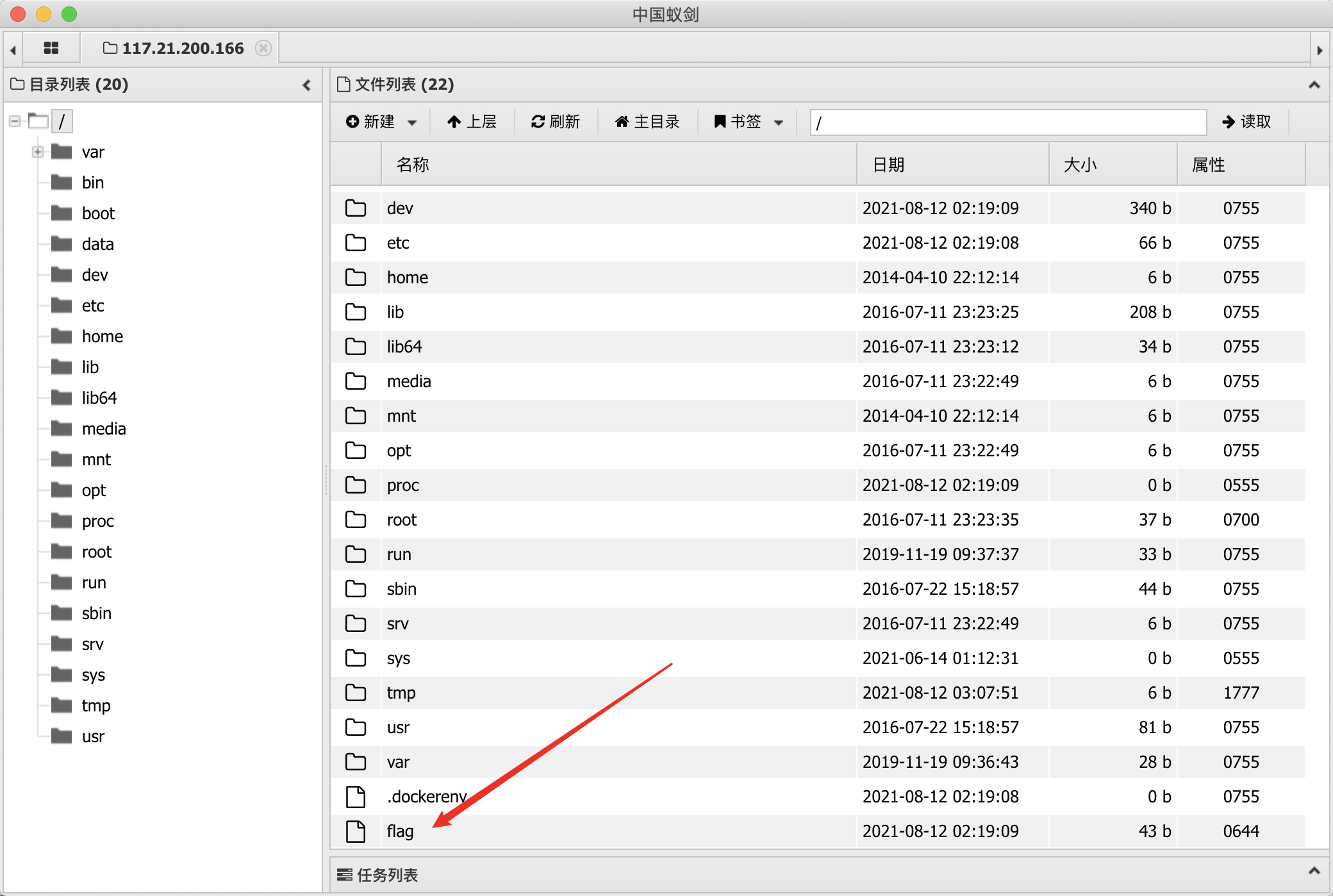This screenshot has height=896, width=1333.
Task: Go up one level with 上层
Action: [x=472, y=122]
